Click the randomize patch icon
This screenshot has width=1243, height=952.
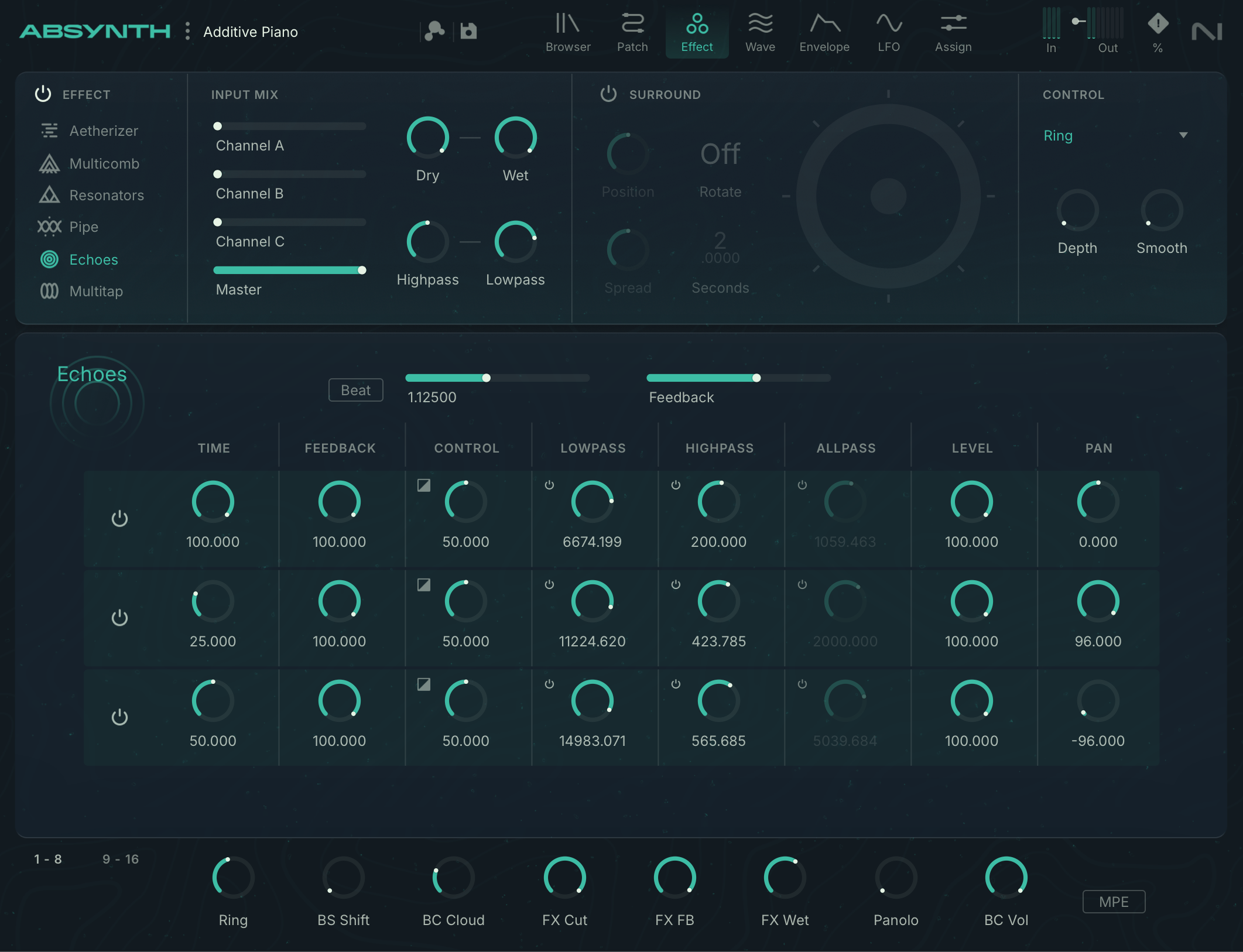coord(434,31)
